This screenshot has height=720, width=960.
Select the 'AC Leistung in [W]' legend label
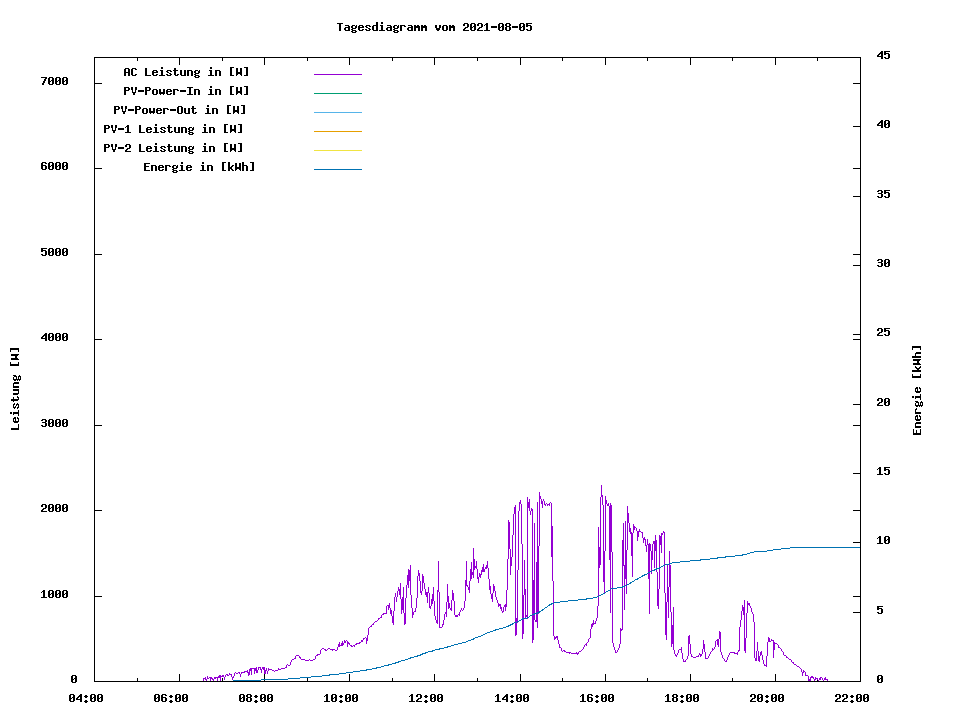click(186, 72)
